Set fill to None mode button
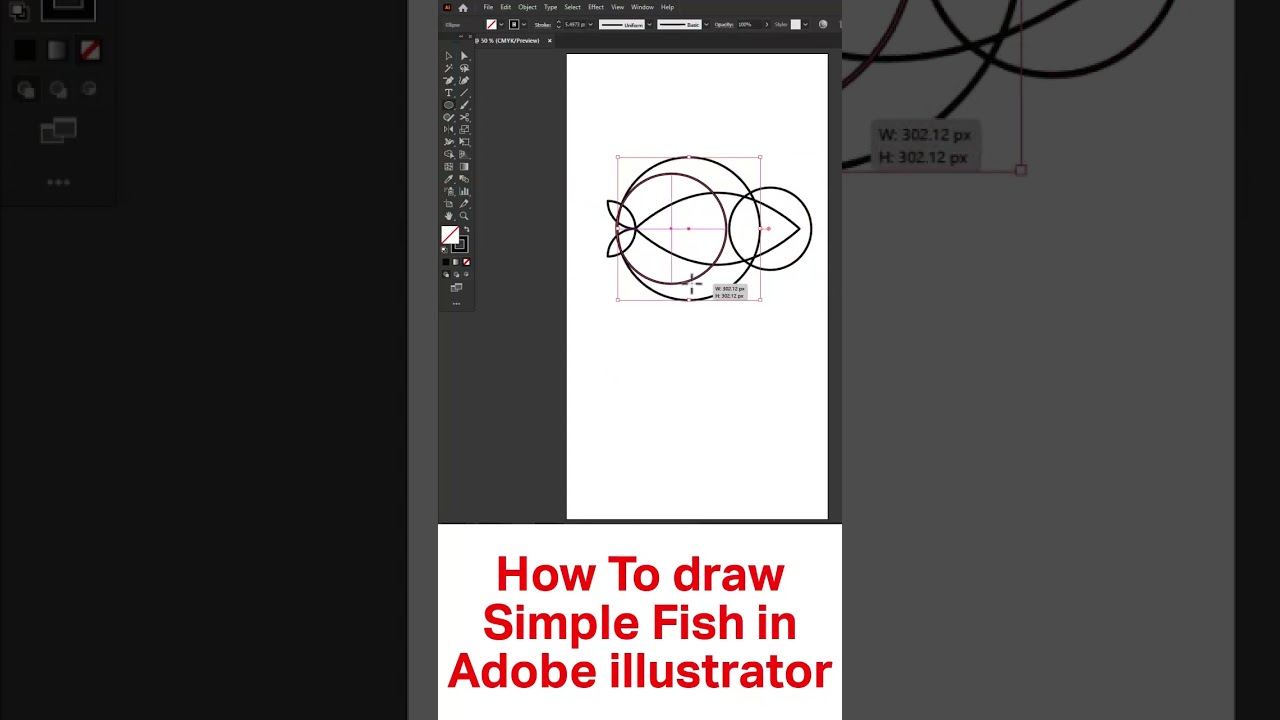Image resolution: width=1280 pixels, height=720 pixels. [466, 262]
